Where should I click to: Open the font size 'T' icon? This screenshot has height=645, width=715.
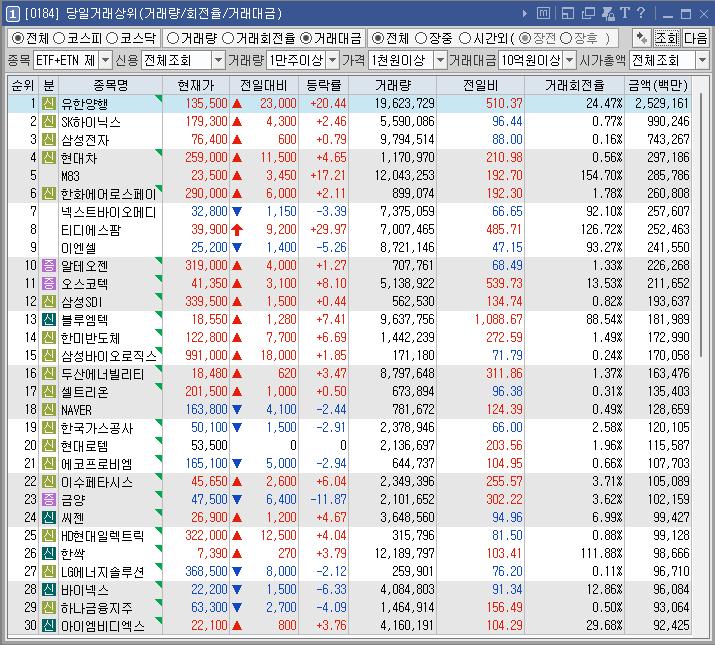point(625,13)
